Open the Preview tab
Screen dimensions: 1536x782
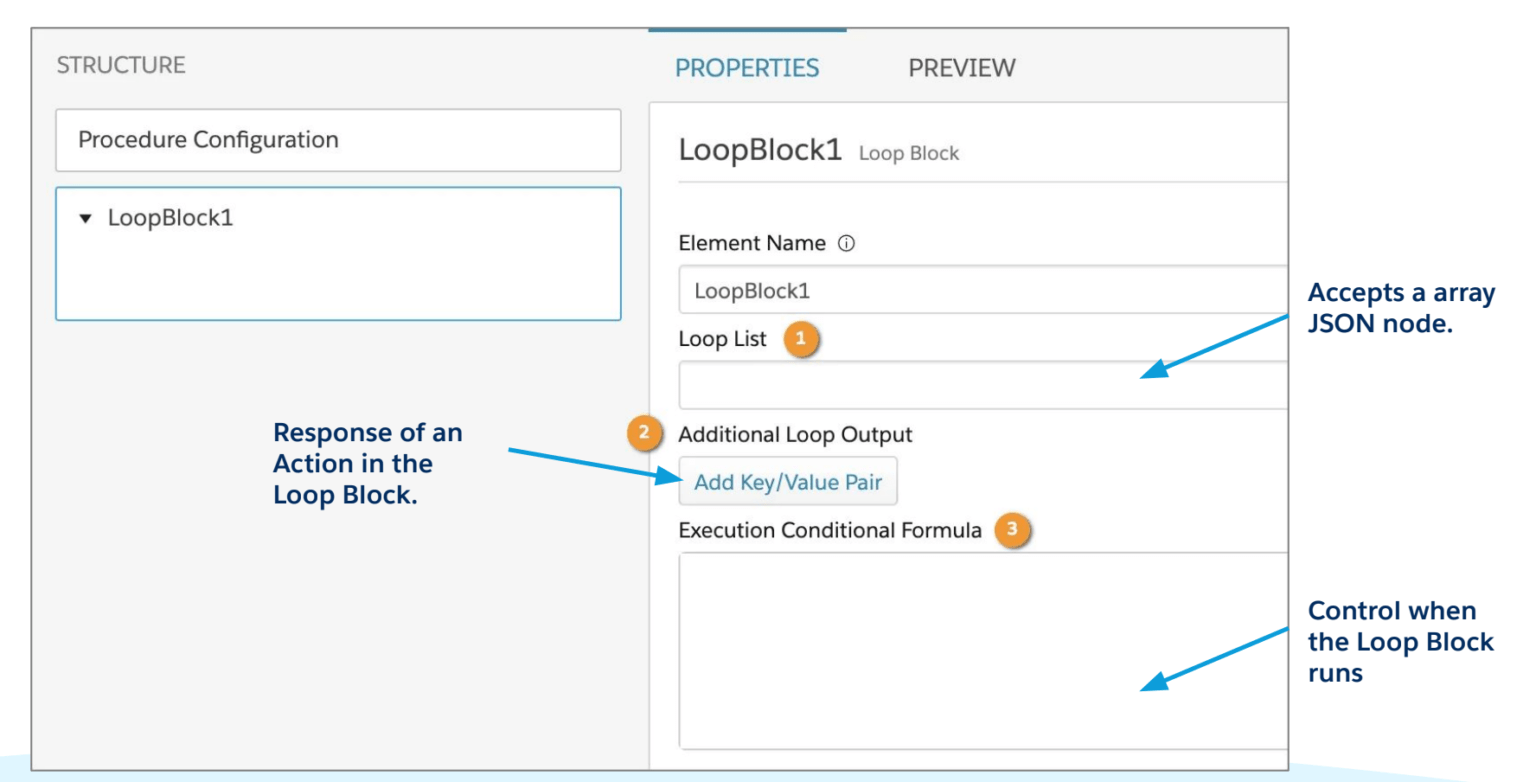coord(961,68)
